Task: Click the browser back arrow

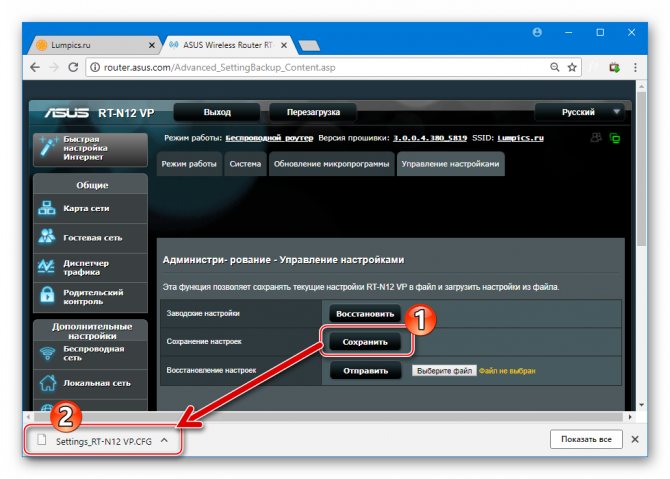Action: (35, 68)
